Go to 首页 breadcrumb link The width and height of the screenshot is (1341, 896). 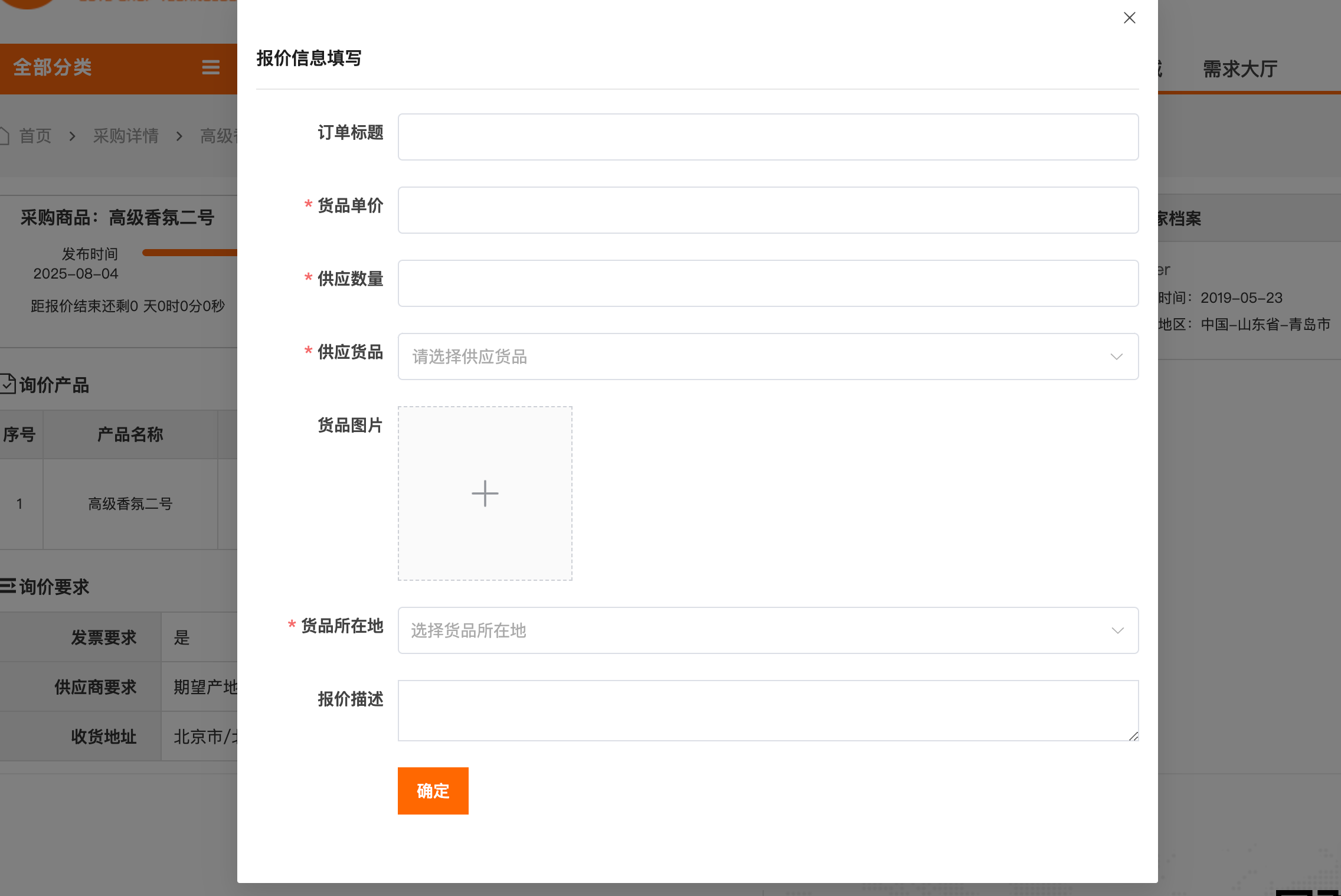click(x=35, y=136)
